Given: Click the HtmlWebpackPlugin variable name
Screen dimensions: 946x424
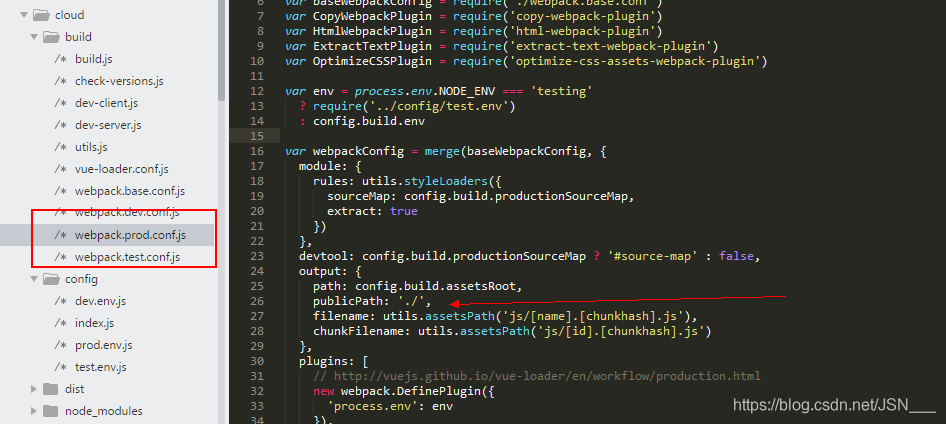Looking at the screenshot, I should coord(372,31).
